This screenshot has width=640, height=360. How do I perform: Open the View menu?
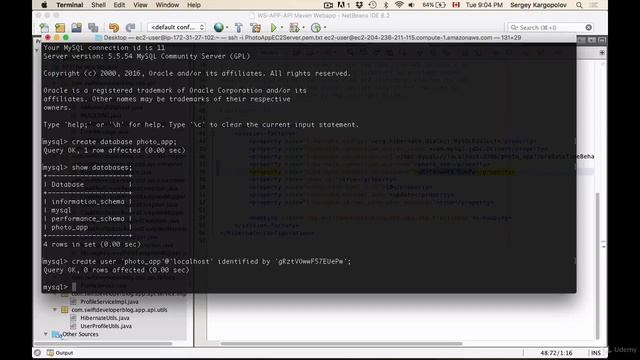coord(140,5)
